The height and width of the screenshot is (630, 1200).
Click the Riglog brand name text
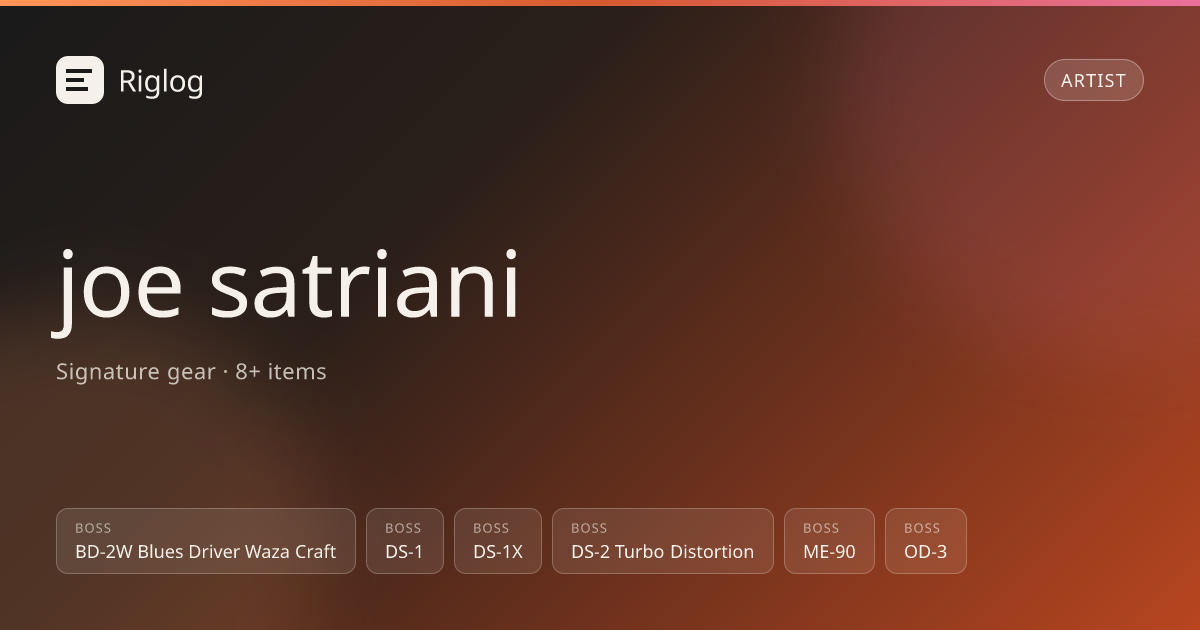[161, 81]
